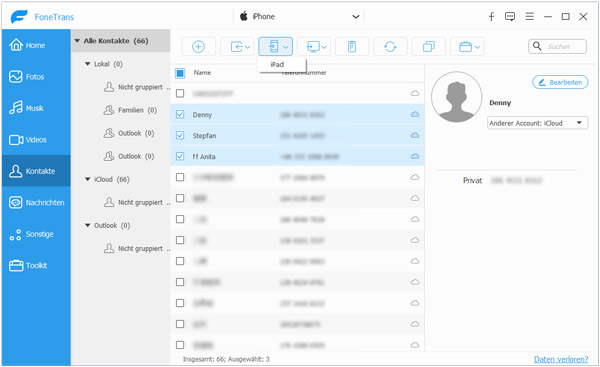Screen dimensions: 600x367
Task: Check the first contact row checkbox
Action: click(x=180, y=93)
